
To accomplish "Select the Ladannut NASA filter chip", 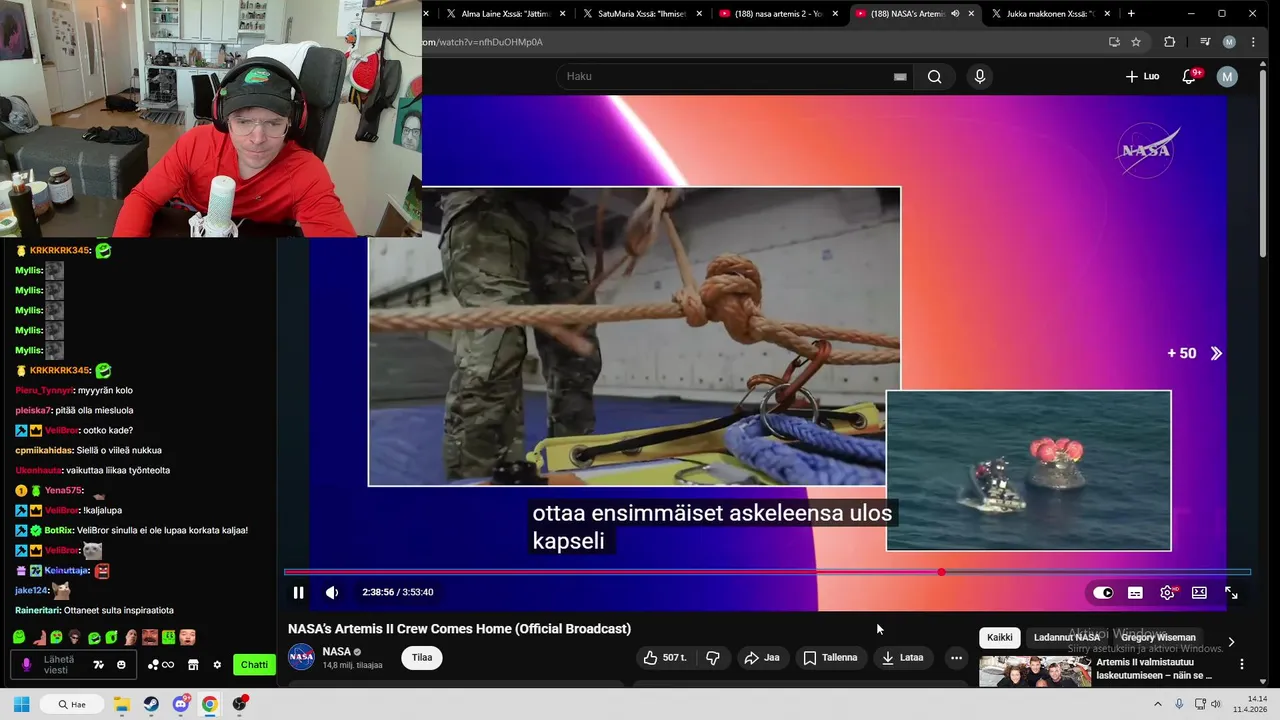I will [x=1066, y=637].
